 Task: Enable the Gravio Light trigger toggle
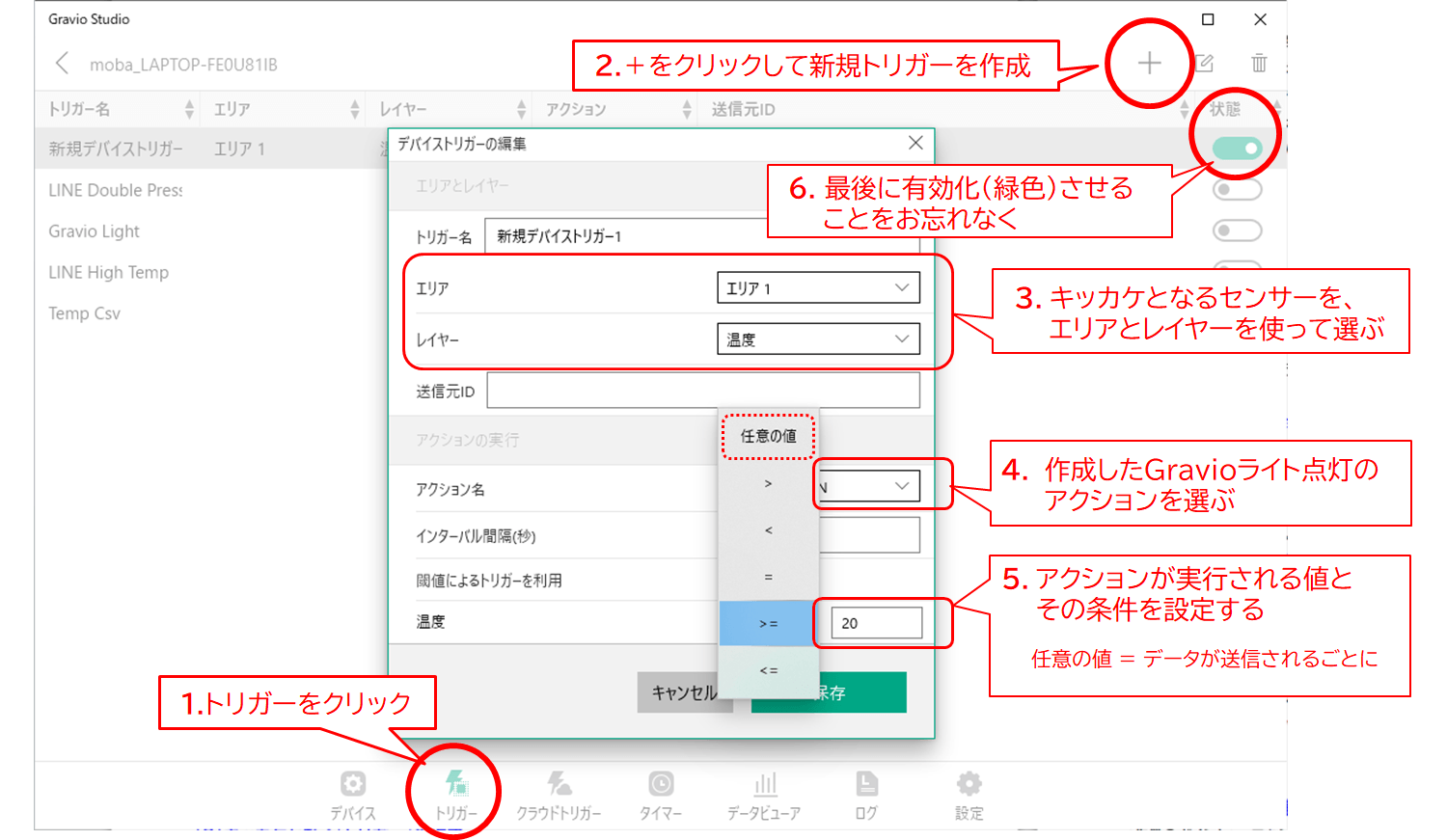[1238, 230]
